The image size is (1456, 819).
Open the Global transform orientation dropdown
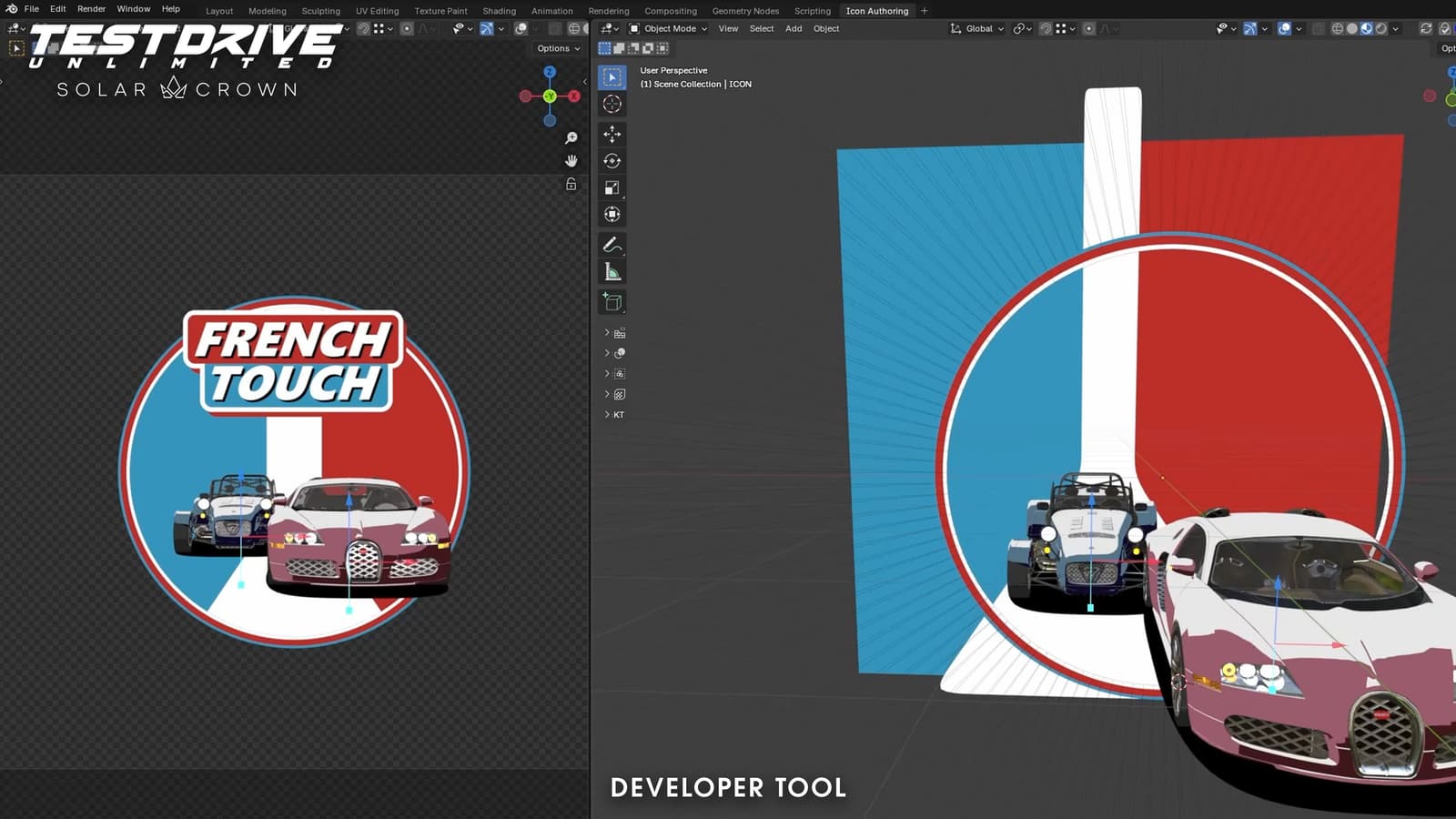click(x=977, y=28)
